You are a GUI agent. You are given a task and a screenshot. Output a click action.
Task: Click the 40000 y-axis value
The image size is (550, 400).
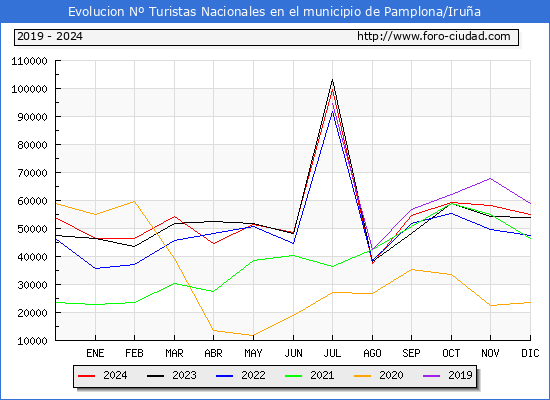(32, 257)
